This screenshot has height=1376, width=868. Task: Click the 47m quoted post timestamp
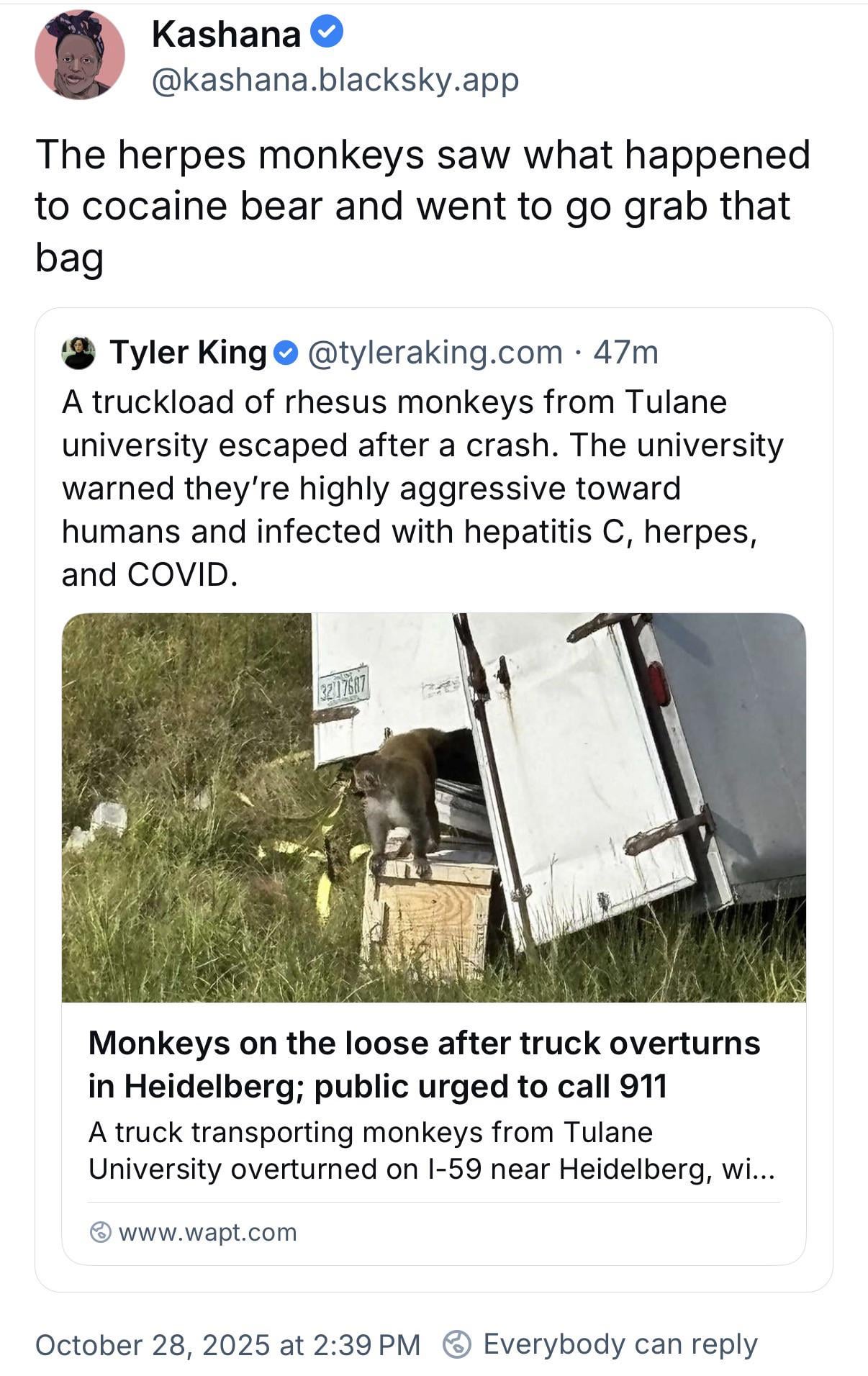tap(625, 353)
